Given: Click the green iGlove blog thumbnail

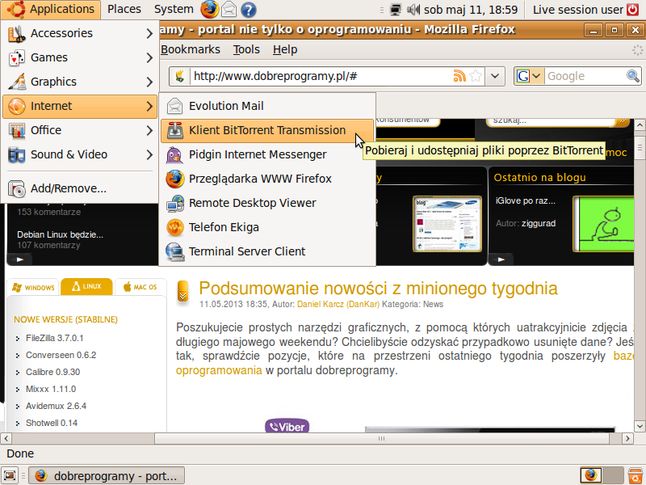Looking at the screenshot, I should coord(603,224).
